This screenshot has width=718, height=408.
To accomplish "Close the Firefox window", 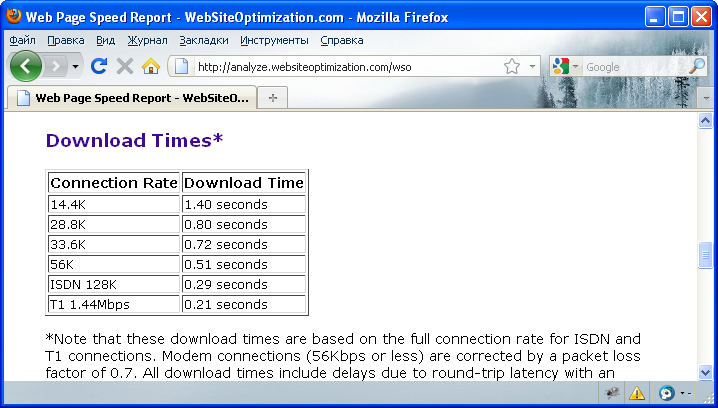I will click(x=701, y=17).
